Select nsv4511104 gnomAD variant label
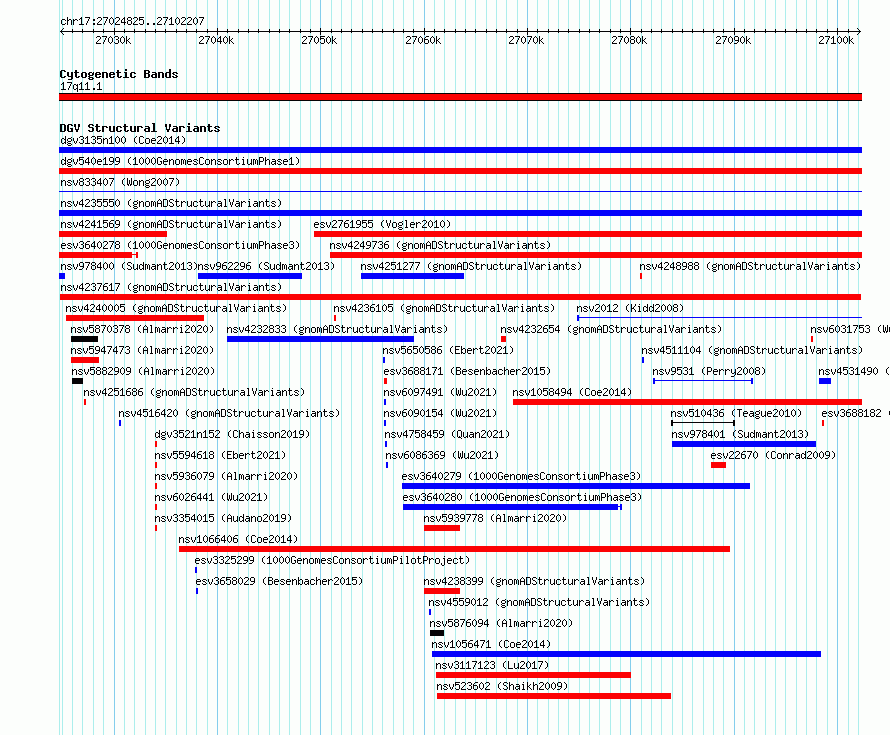Image resolution: width=890 pixels, height=735 pixels. coord(752,350)
